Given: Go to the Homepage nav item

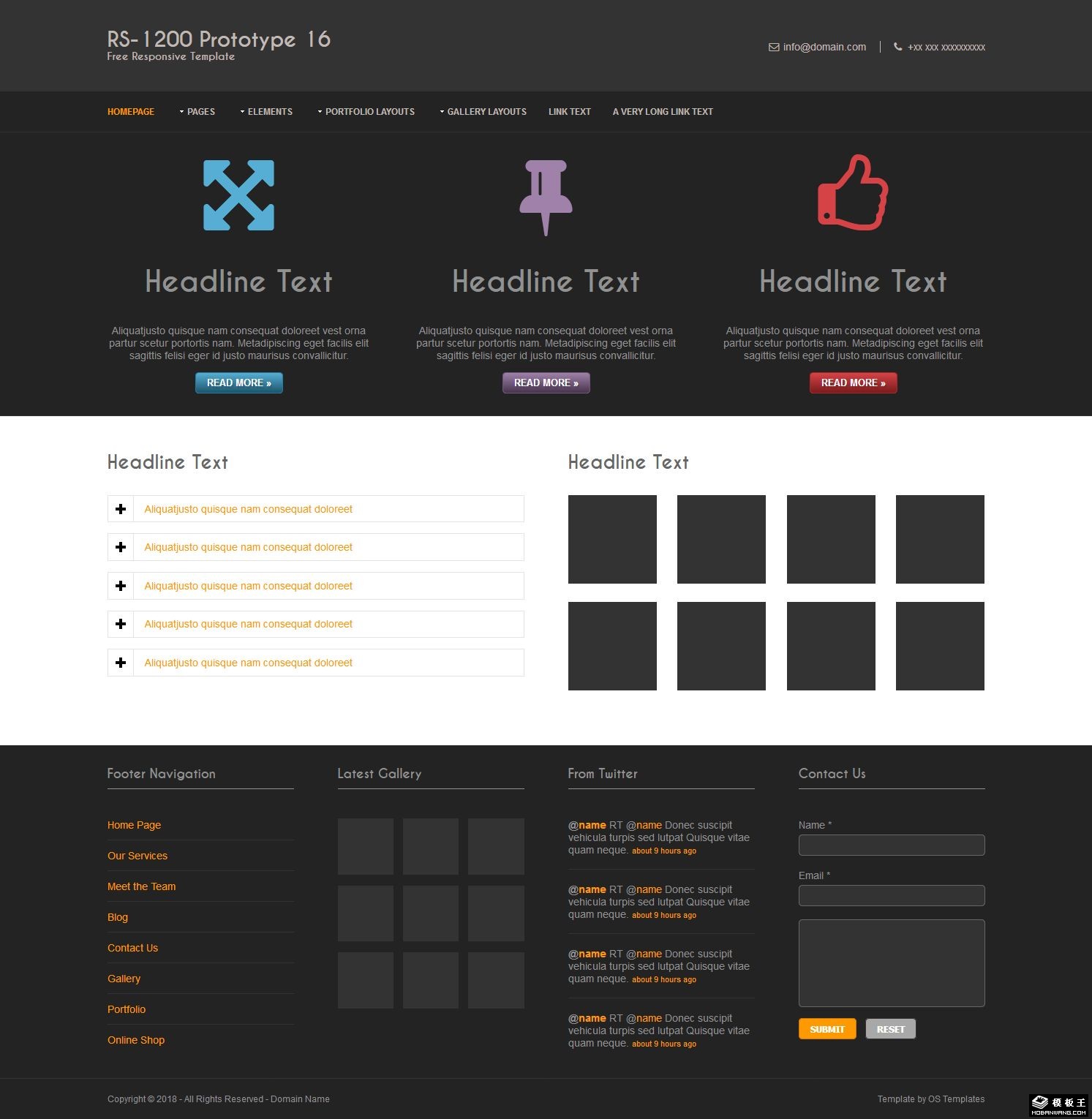Looking at the screenshot, I should tap(131, 112).
